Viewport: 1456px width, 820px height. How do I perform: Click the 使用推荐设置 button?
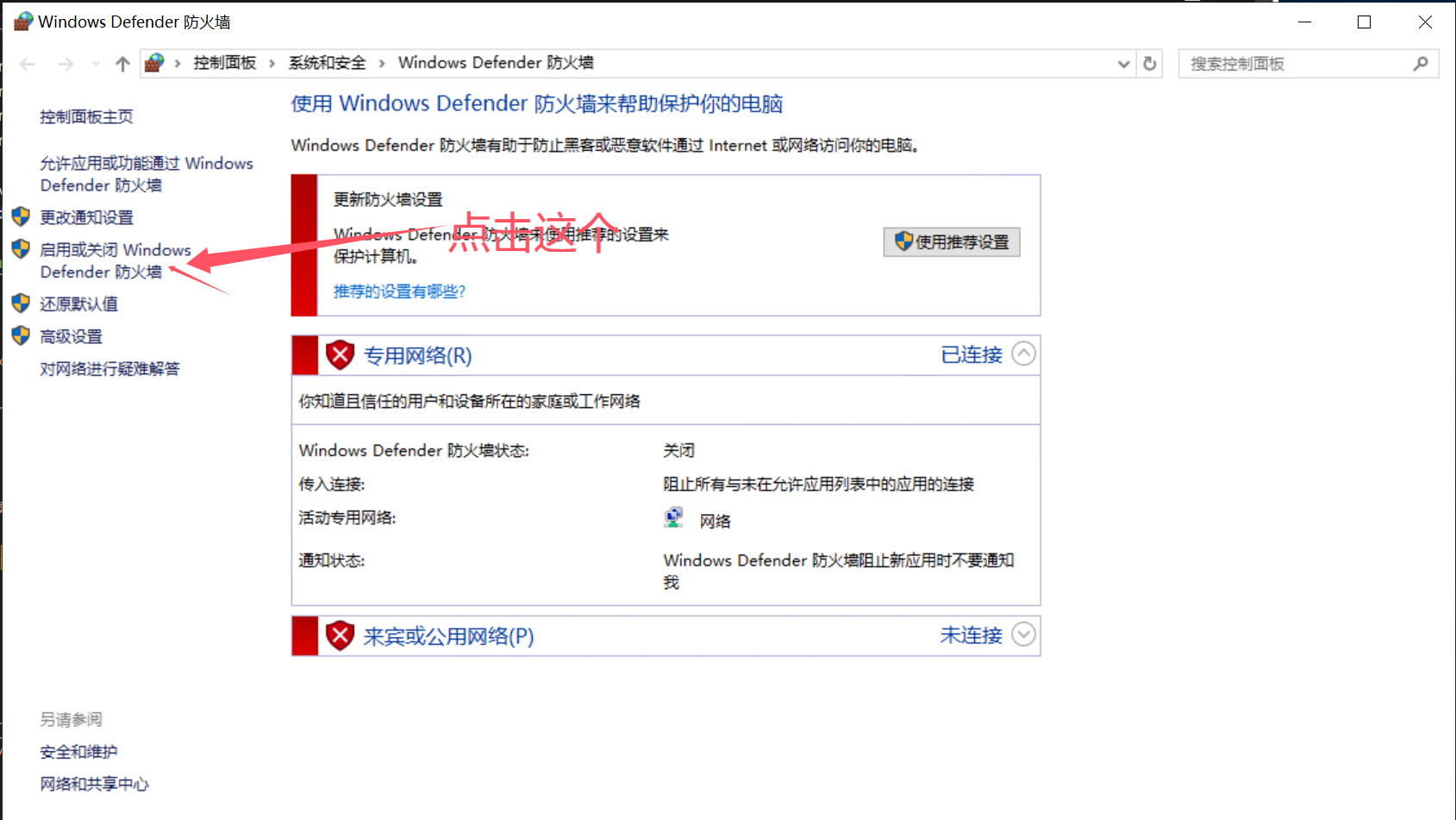952,242
